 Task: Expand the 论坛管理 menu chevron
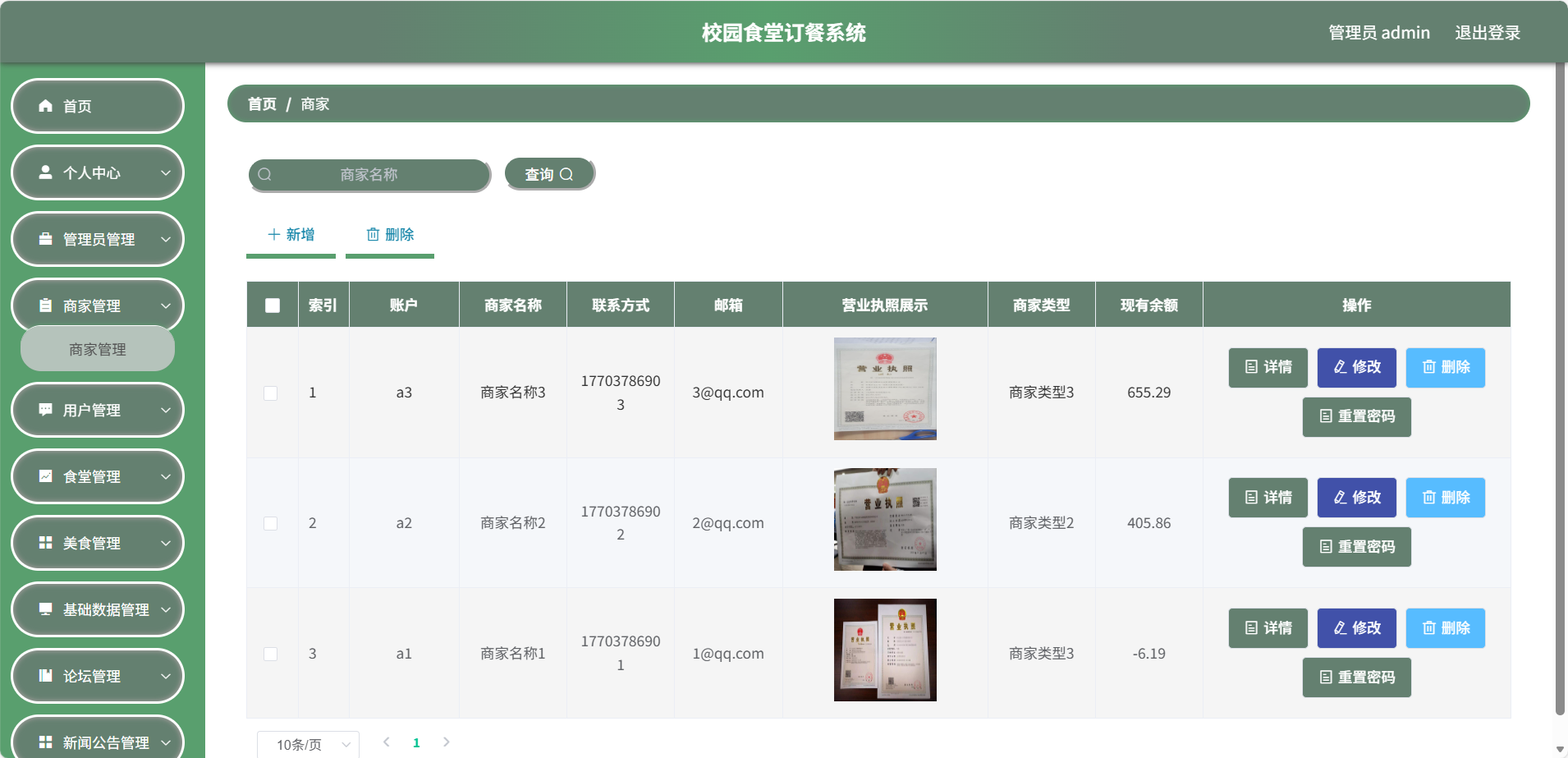(x=166, y=676)
